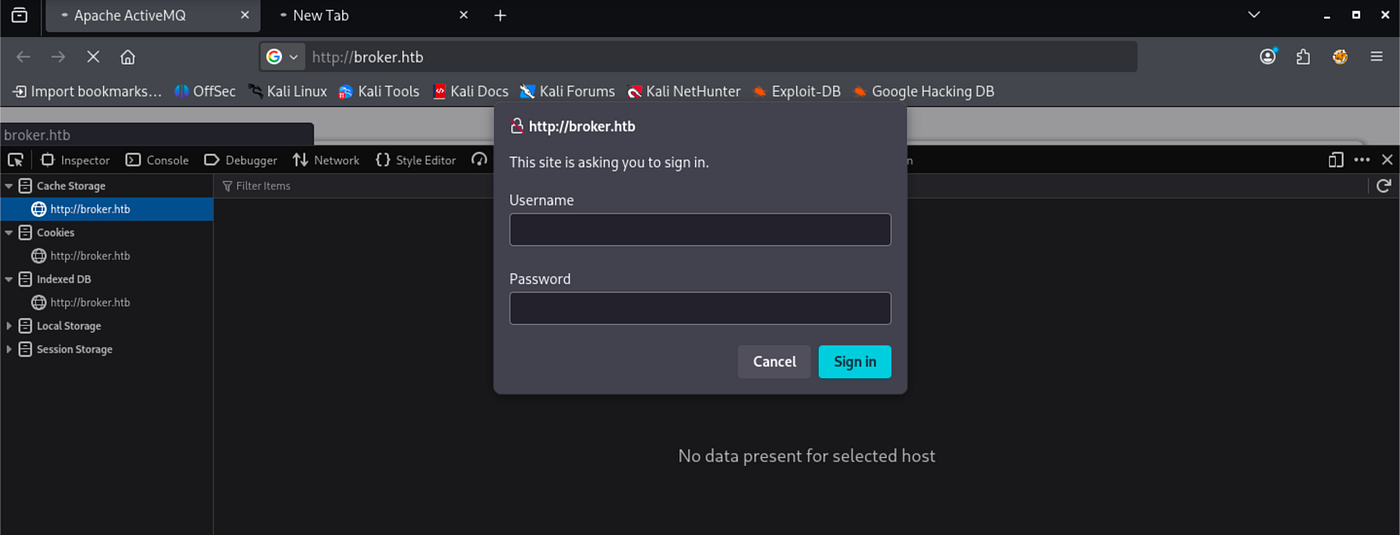The height and width of the screenshot is (535, 1400).
Task: Stop loading the page
Action: click(93, 57)
